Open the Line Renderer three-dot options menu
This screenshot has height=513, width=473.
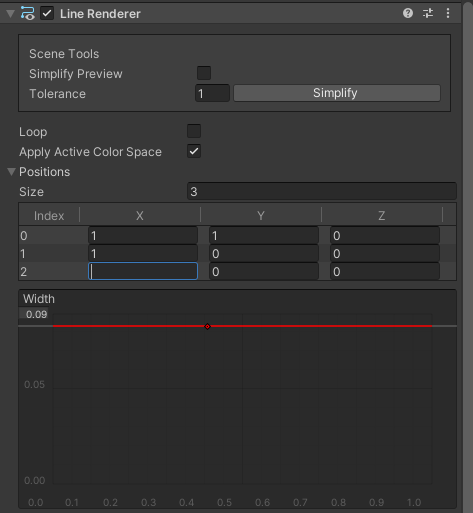click(448, 13)
